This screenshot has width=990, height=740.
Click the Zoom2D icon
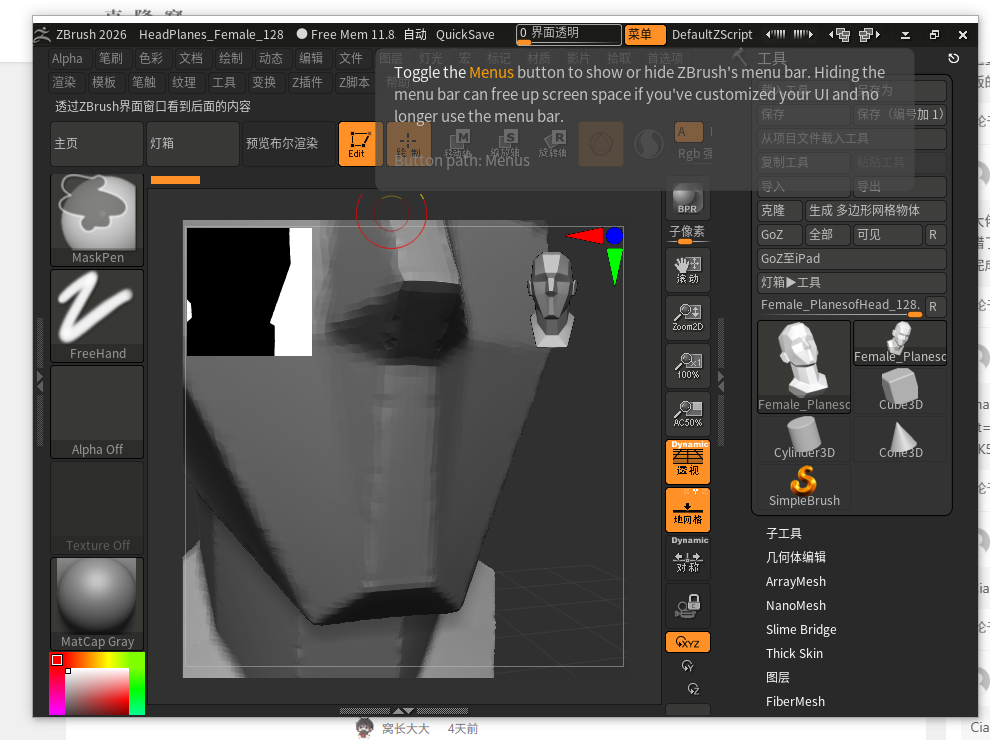687,317
